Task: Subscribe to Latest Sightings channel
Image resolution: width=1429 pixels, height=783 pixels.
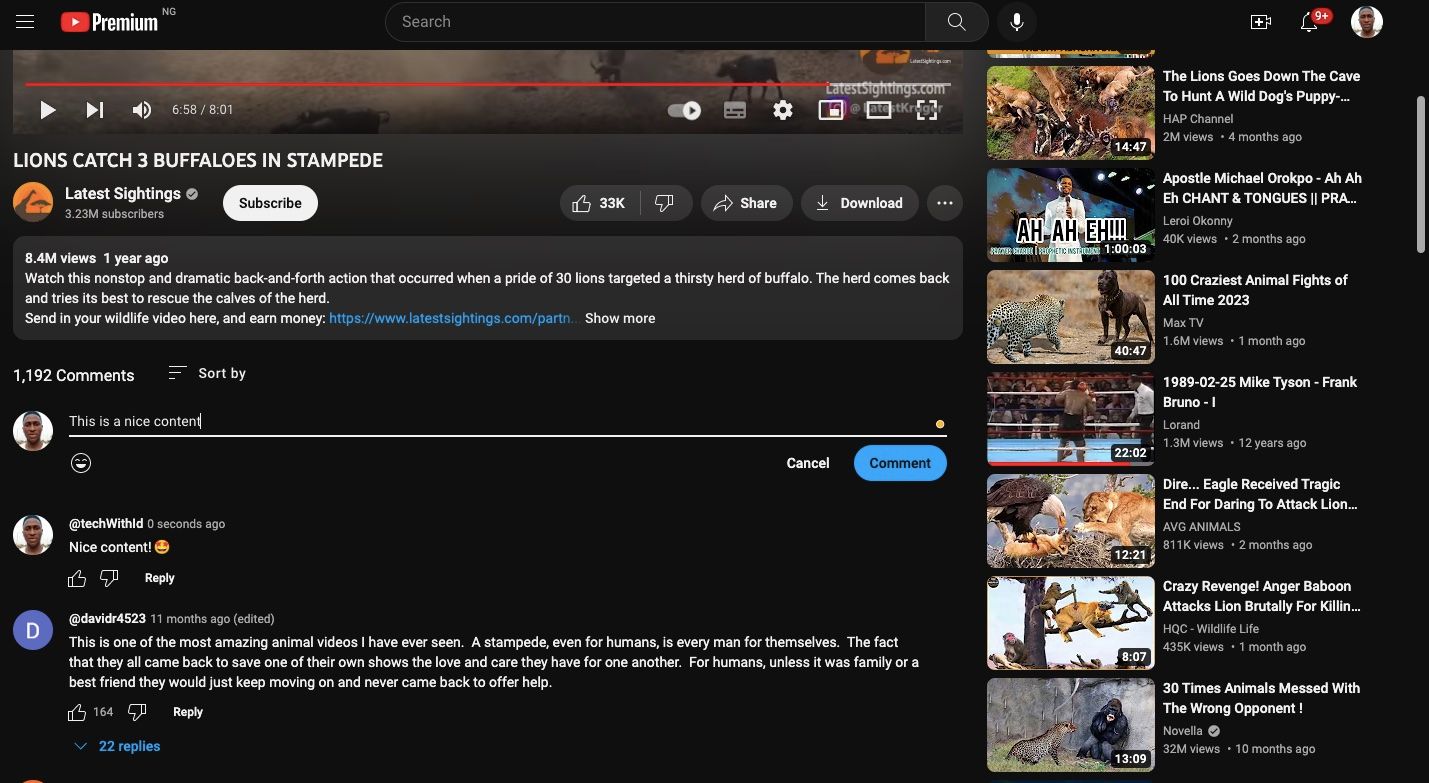Action: 270,203
